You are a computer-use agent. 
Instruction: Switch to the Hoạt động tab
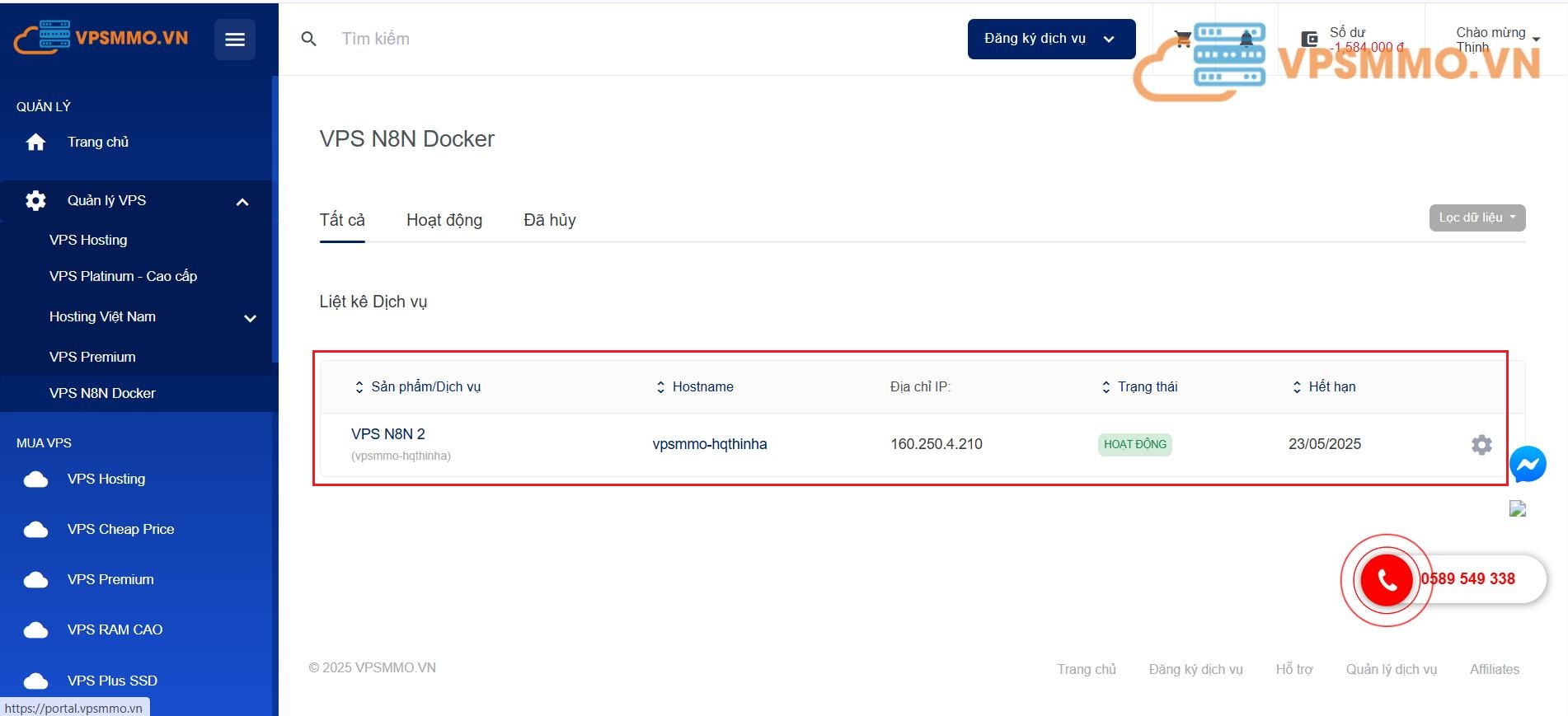pos(444,220)
